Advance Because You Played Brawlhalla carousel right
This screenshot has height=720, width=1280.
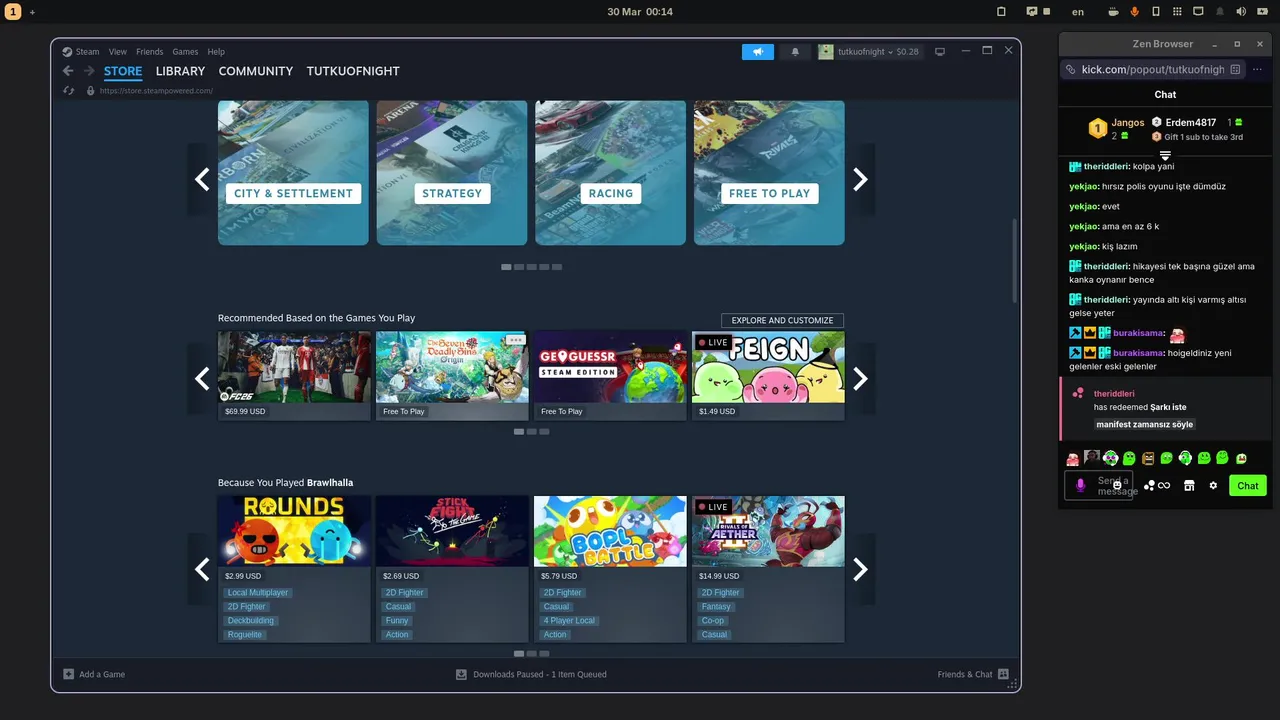coord(860,569)
